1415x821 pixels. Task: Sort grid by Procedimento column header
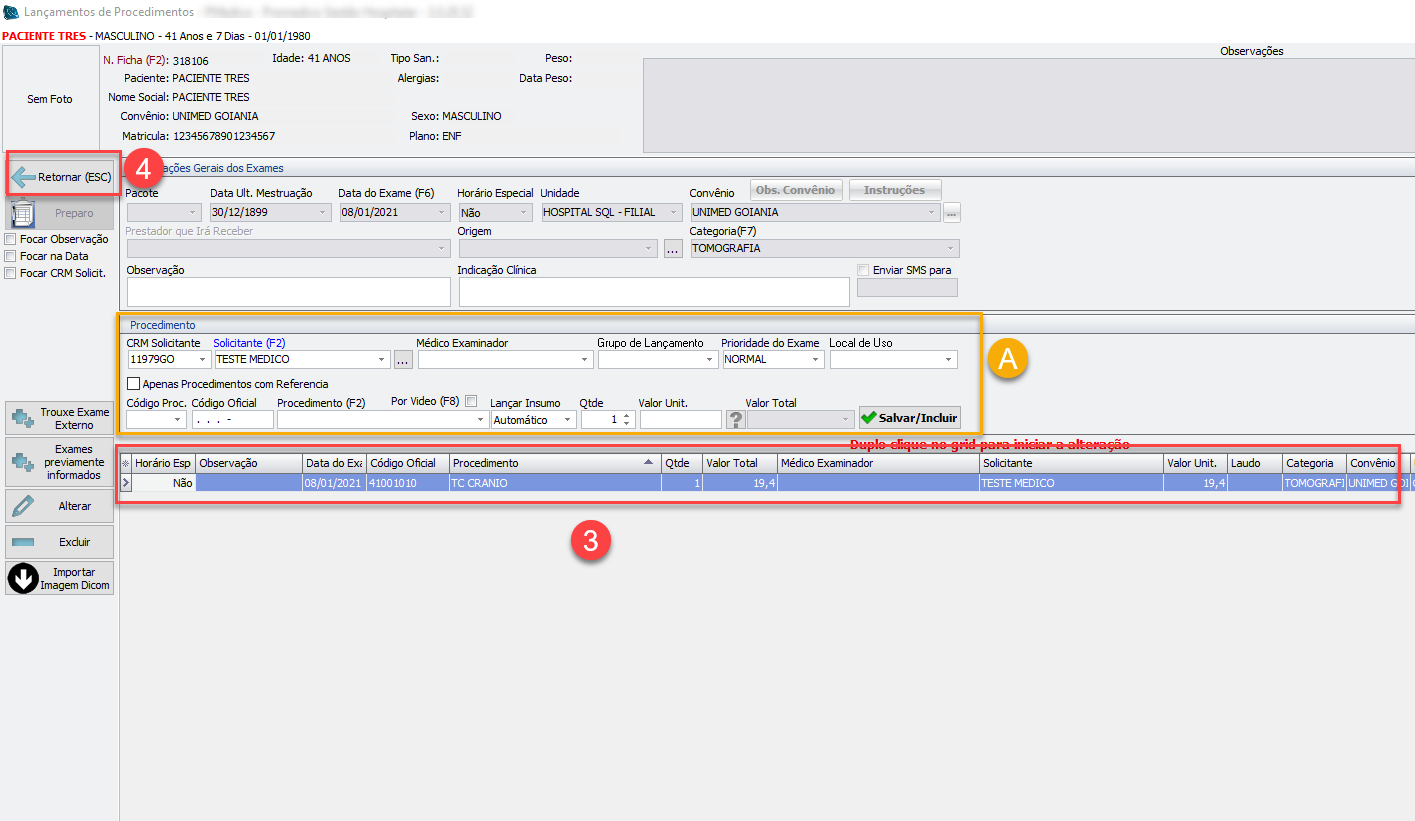click(x=553, y=463)
